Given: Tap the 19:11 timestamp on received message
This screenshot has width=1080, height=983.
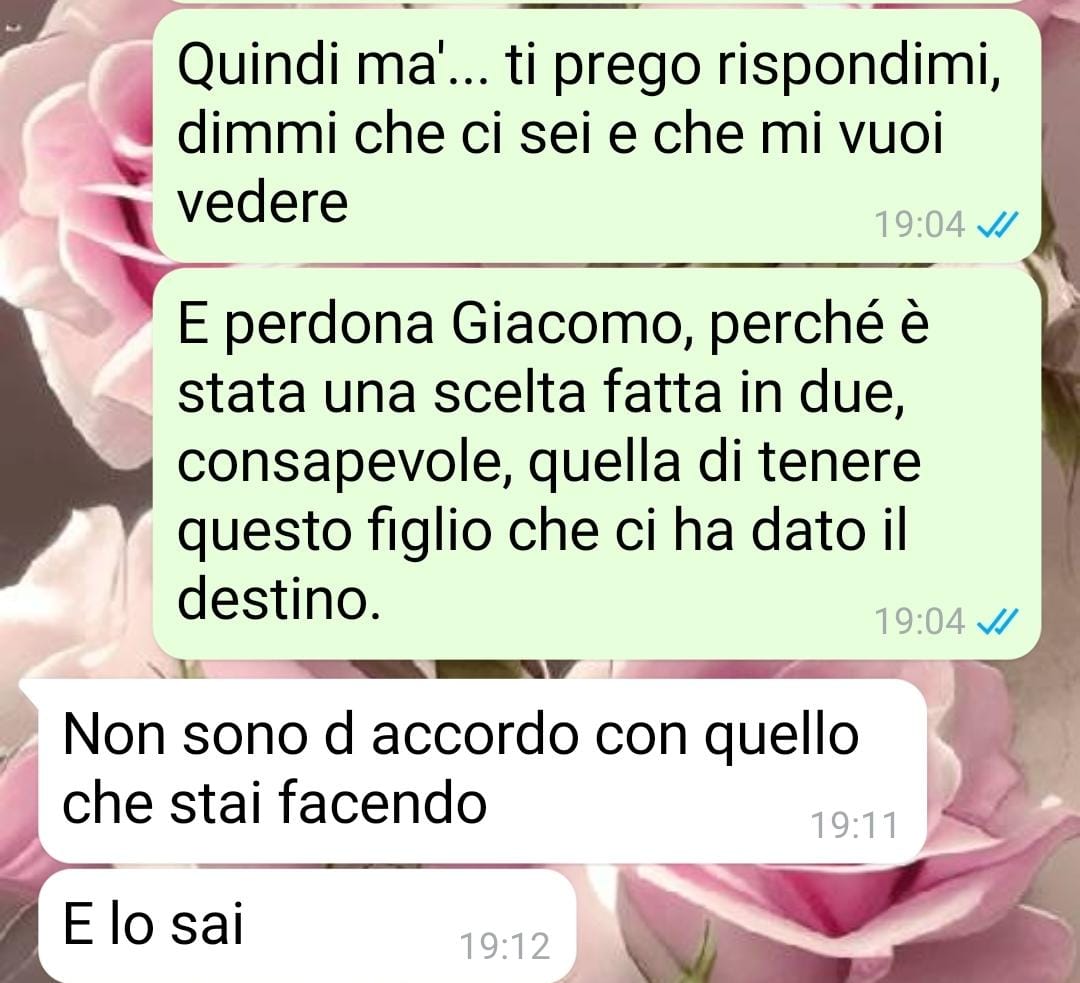Looking at the screenshot, I should coord(854,825).
